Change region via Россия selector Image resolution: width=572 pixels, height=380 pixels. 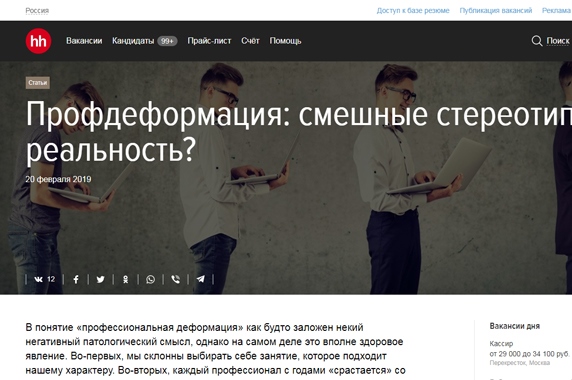[37, 11]
